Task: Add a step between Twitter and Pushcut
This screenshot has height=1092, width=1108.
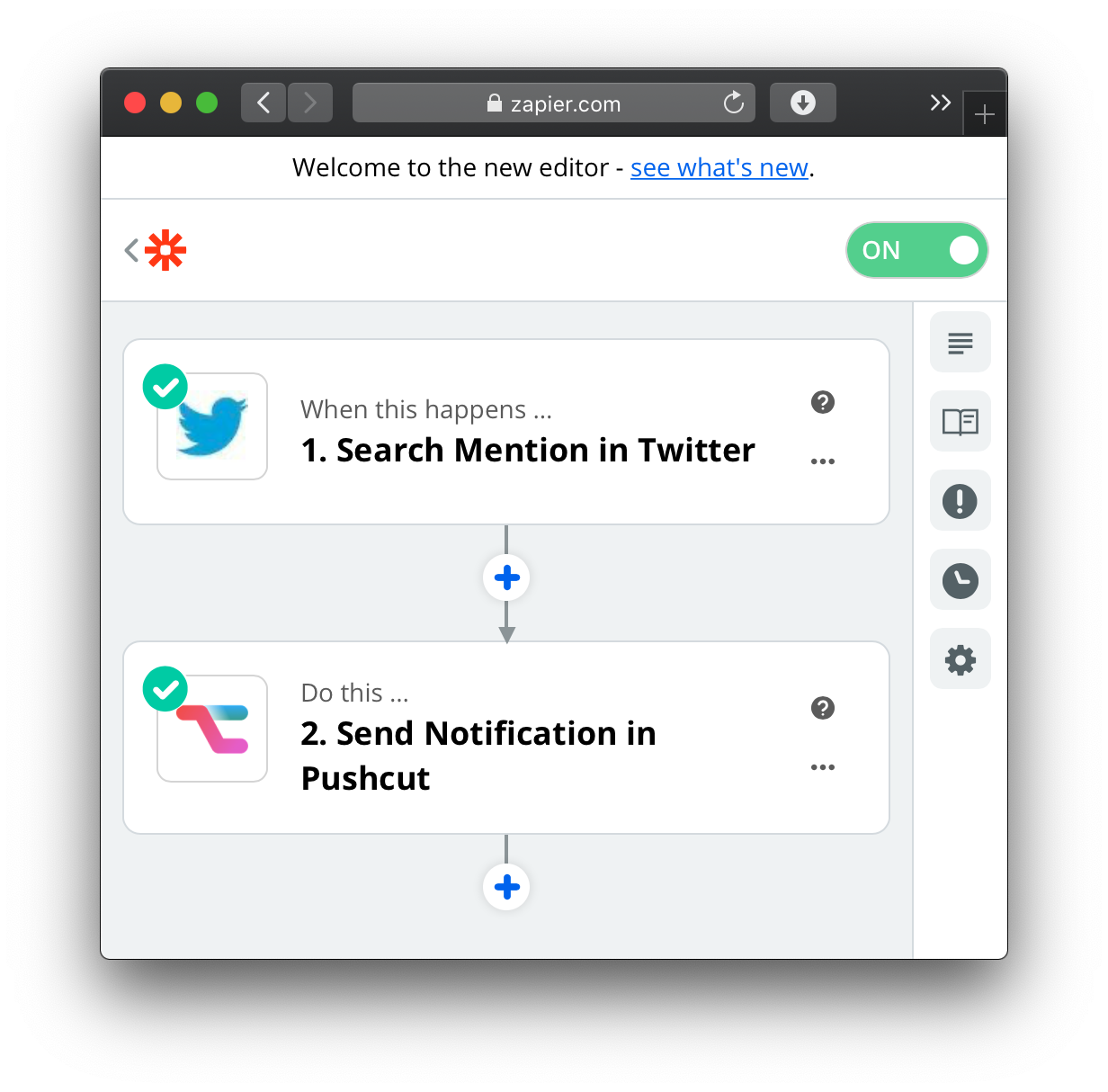Action: (506, 577)
